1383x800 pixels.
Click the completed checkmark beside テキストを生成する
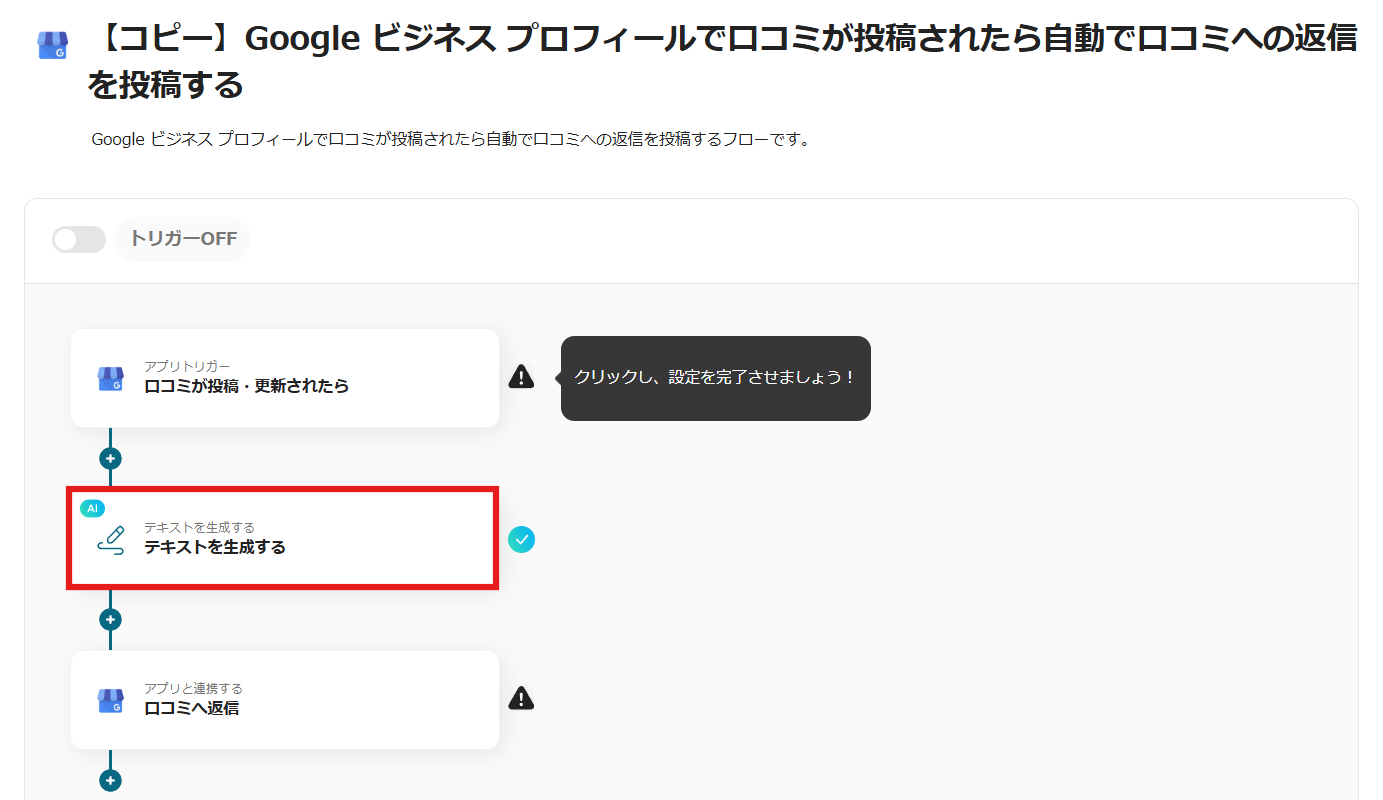pyautogui.click(x=521, y=540)
